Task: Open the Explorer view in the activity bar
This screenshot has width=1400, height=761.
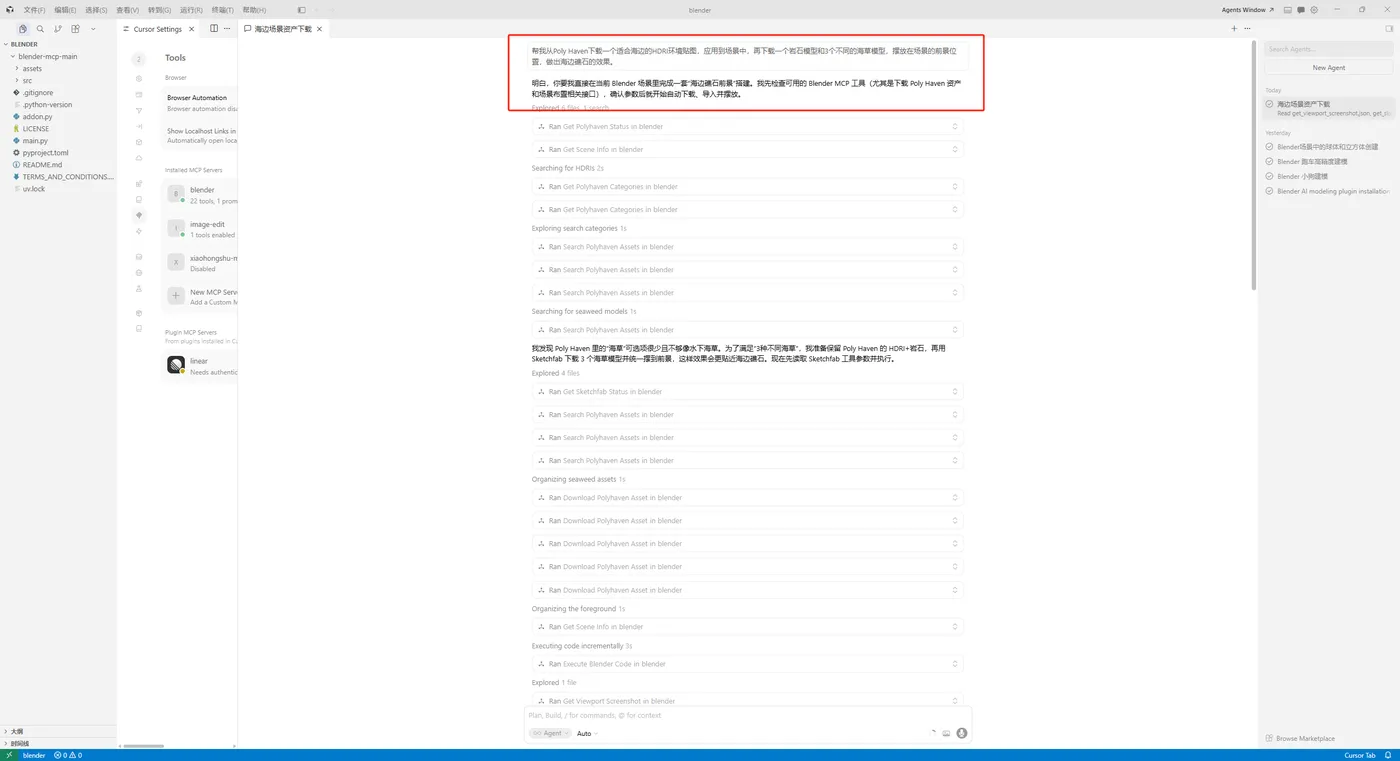Action: pyautogui.click(x=23, y=29)
